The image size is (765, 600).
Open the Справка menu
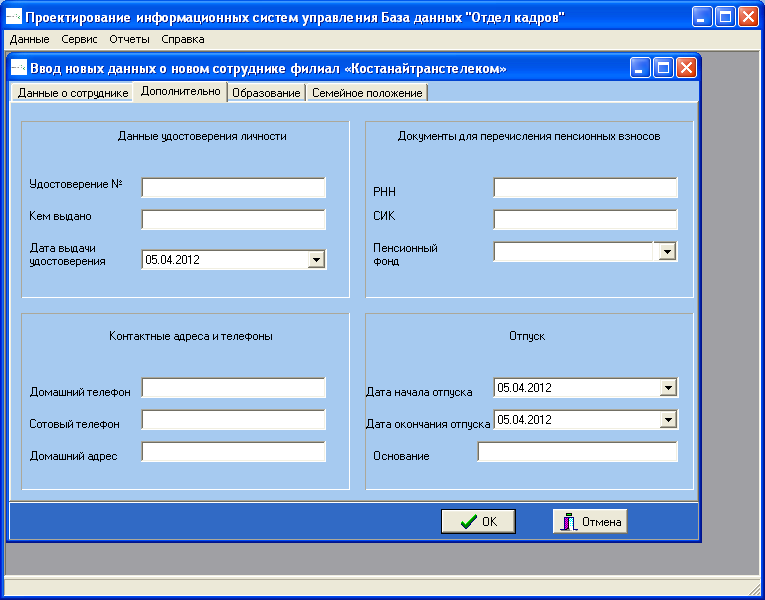point(183,40)
